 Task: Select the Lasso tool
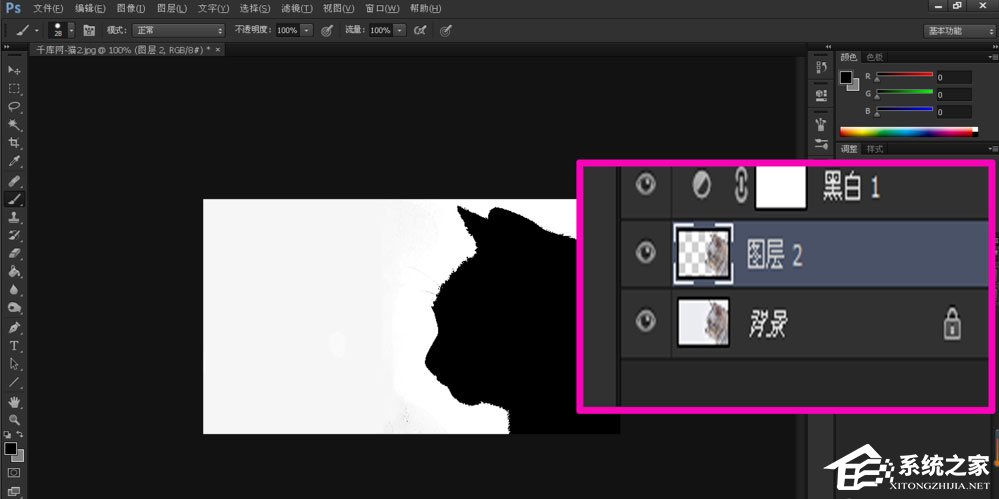[x=14, y=106]
